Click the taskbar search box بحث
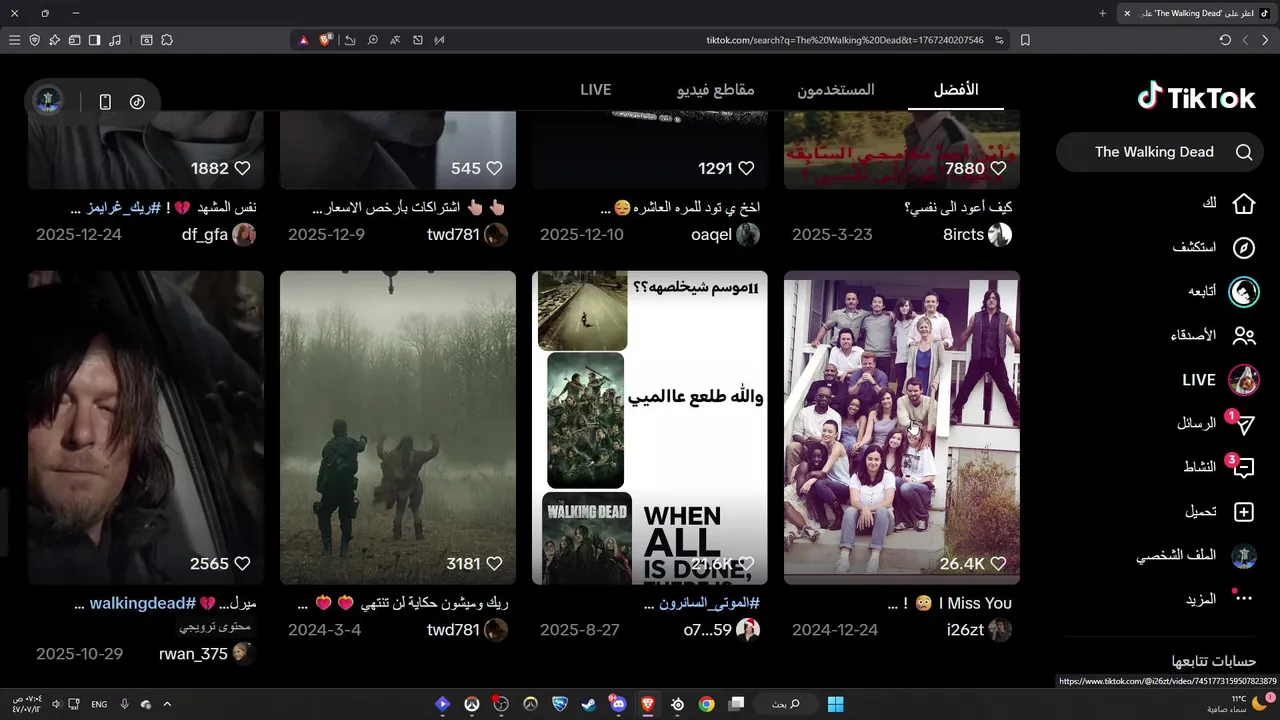The height and width of the screenshot is (720, 1280). 786,704
